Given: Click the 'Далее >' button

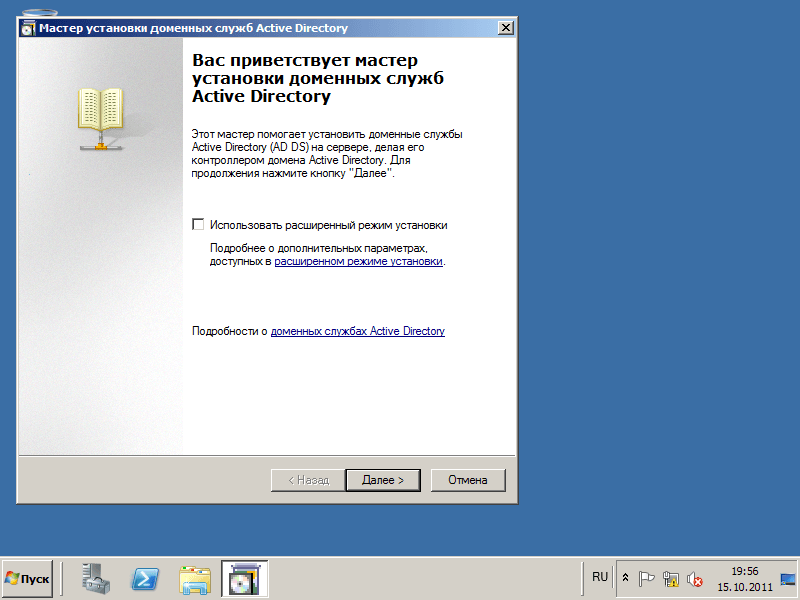Looking at the screenshot, I should 383,480.
